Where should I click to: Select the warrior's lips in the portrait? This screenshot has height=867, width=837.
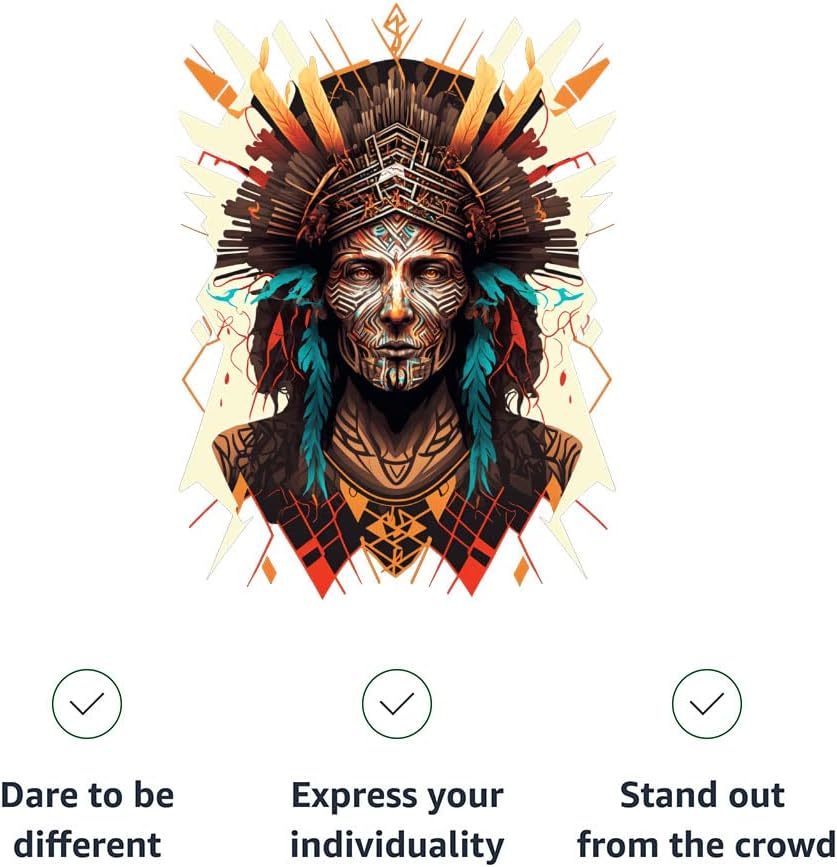[396, 349]
